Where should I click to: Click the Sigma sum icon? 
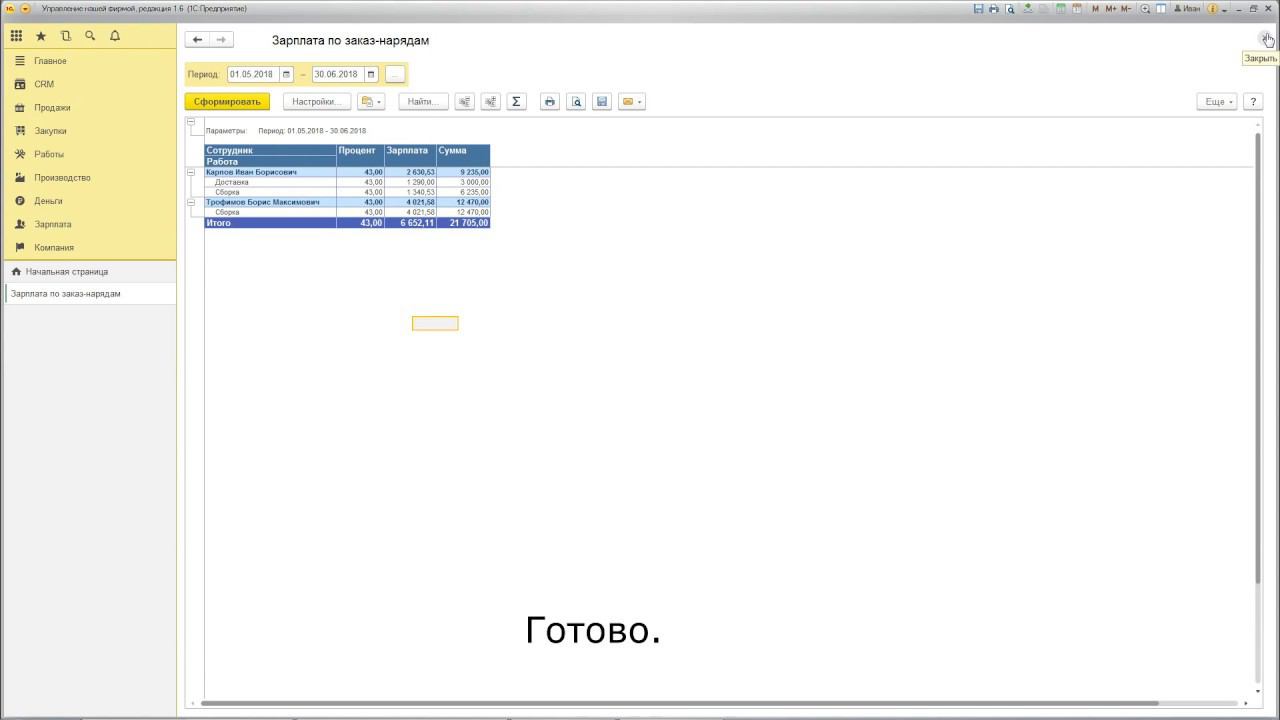point(516,101)
